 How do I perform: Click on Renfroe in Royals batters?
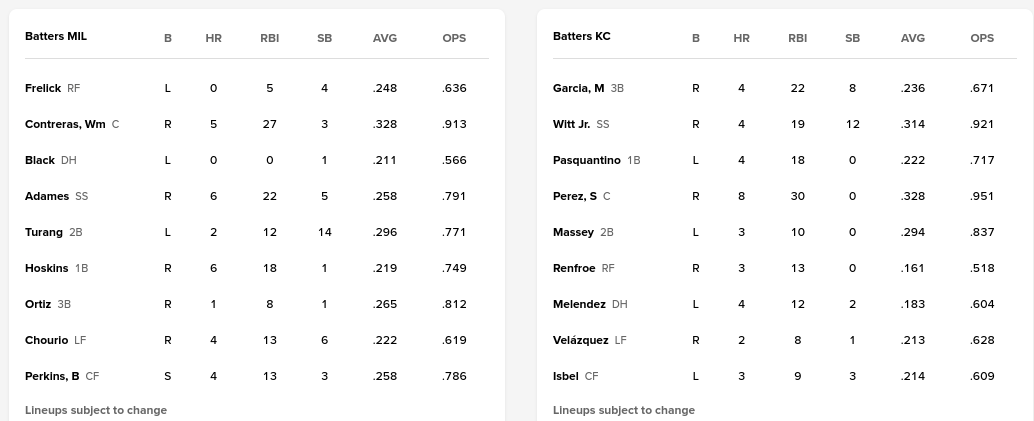574,268
